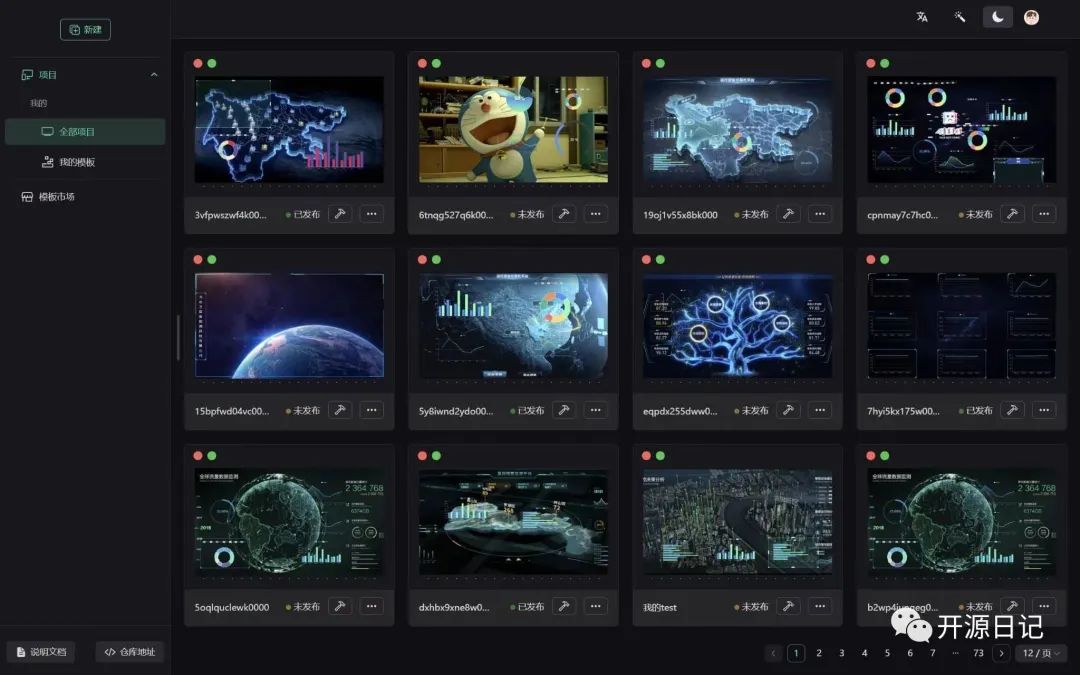Viewport: 1080px width, 675px height.
Task: Edit project cpnmay7c7hc0 with hammer icon
Action: tap(1012, 214)
